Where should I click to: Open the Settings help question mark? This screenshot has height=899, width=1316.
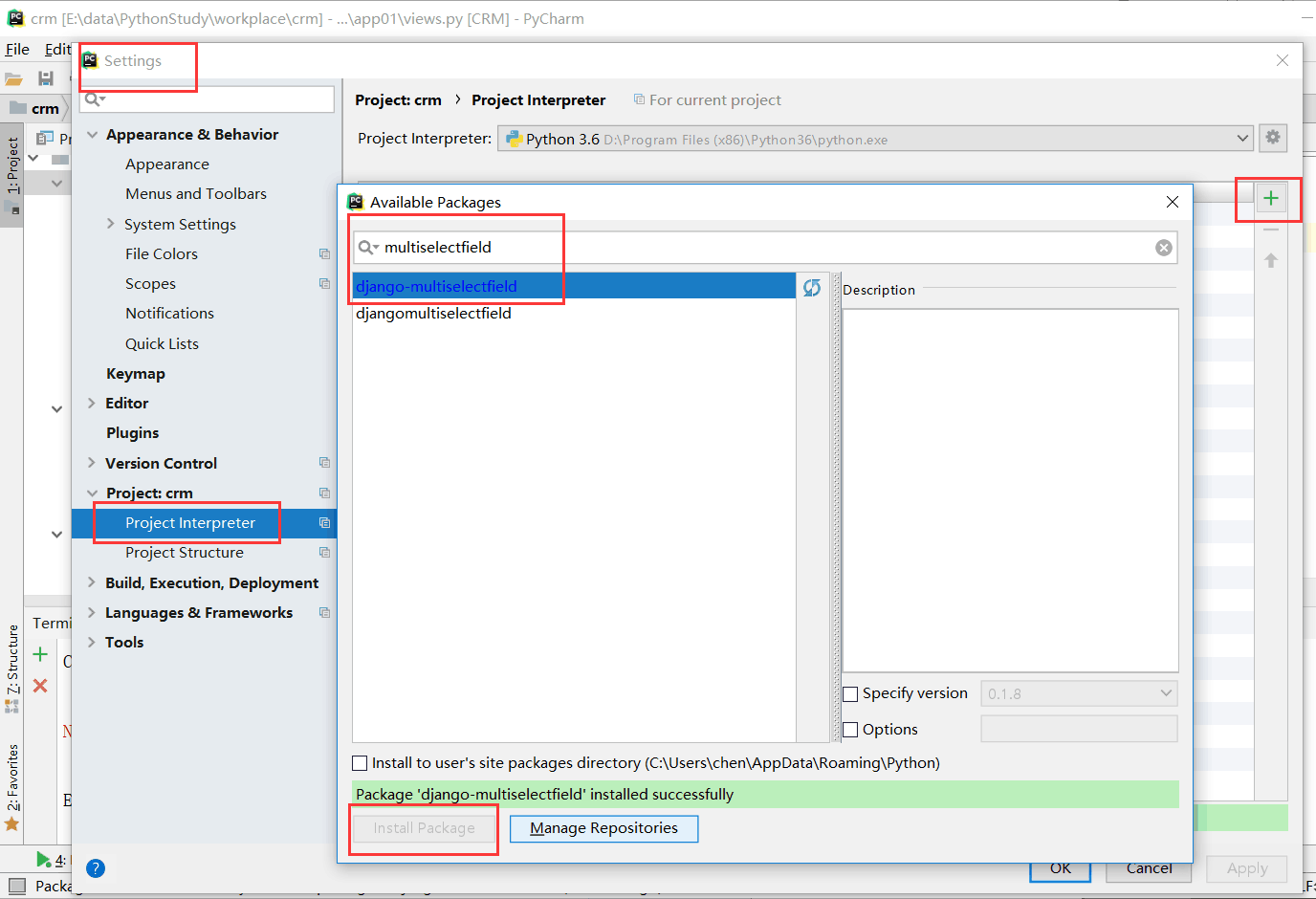click(96, 868)
